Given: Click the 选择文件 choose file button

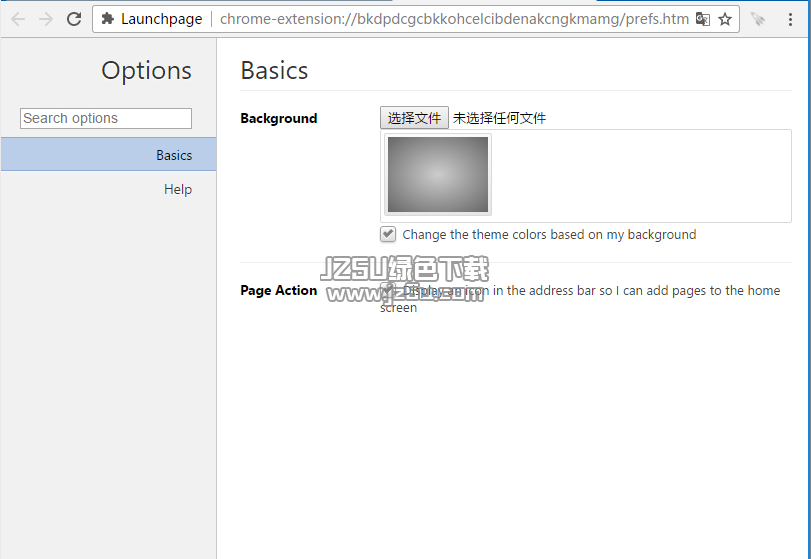Looking at the screenshot, I should (414, 118).
